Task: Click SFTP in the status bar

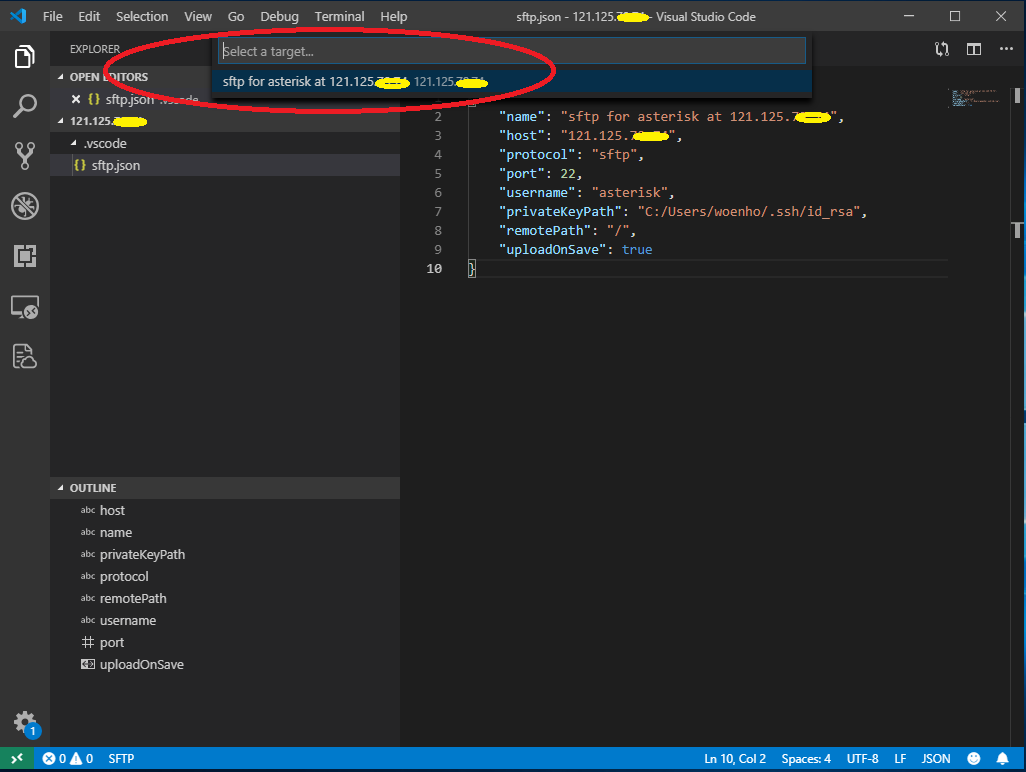Action: pos(121,759)
